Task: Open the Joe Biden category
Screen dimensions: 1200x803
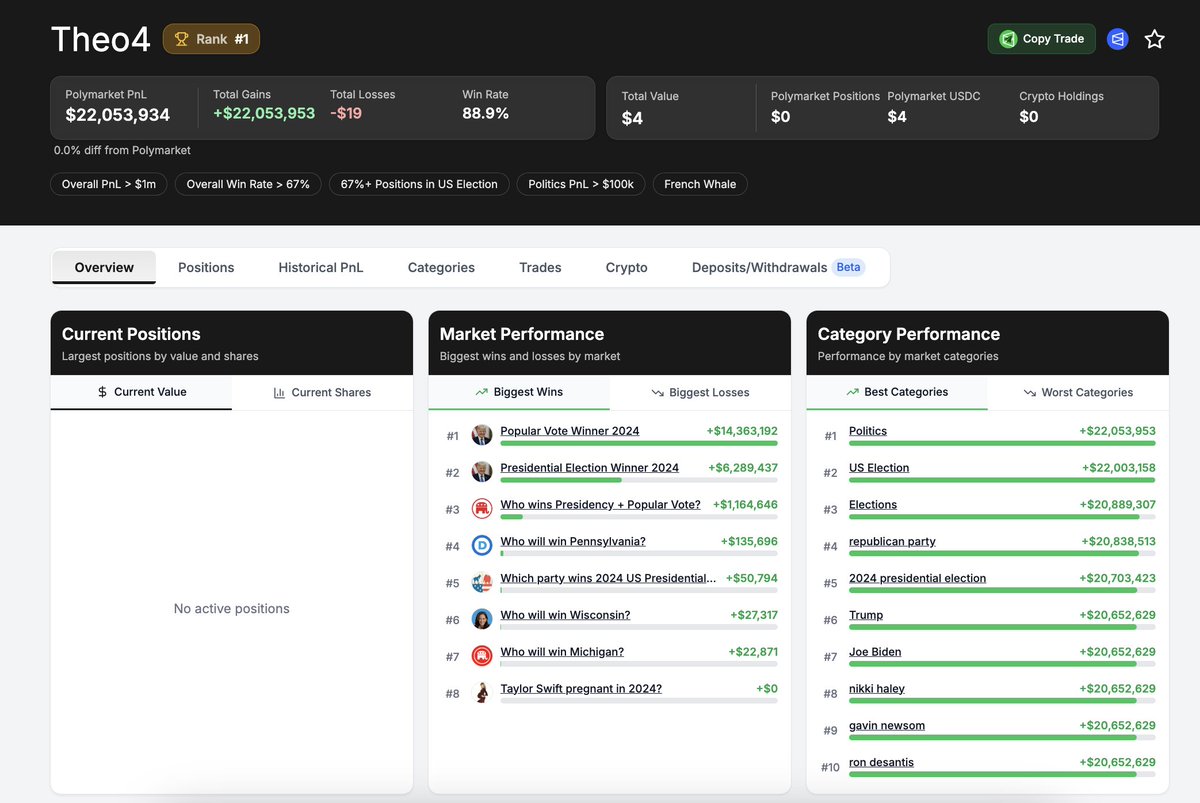Action: click(x=875, y=652)
